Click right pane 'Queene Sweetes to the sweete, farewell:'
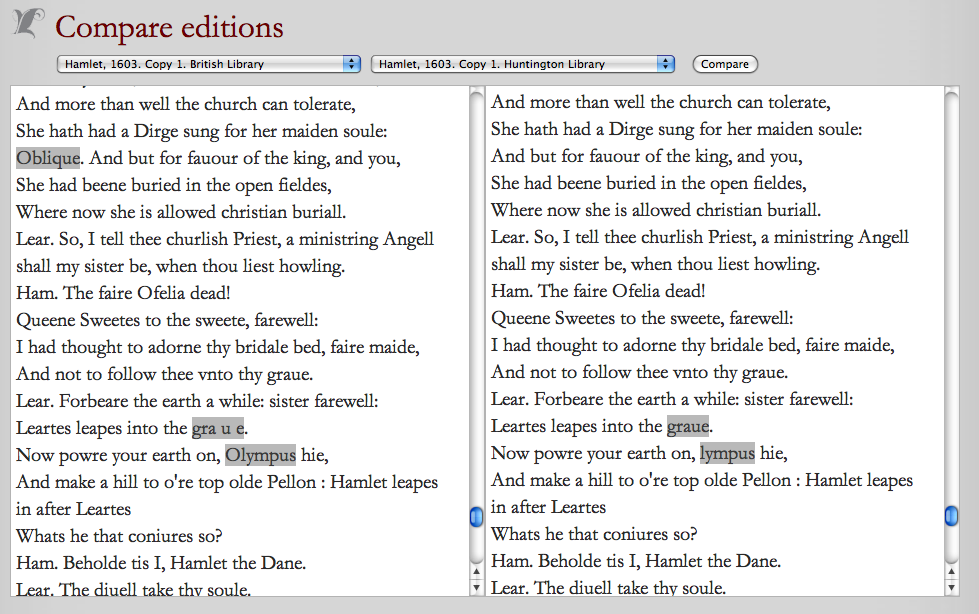The height and width of the screenshot is (614, 979). pyautogui.click(x=642, y=318)
